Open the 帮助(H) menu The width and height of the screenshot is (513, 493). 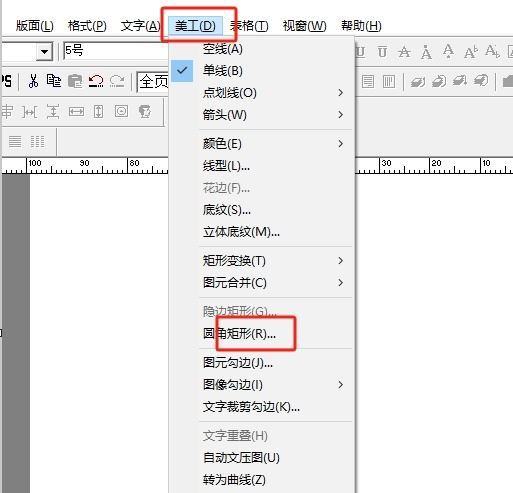coord(361,26)
